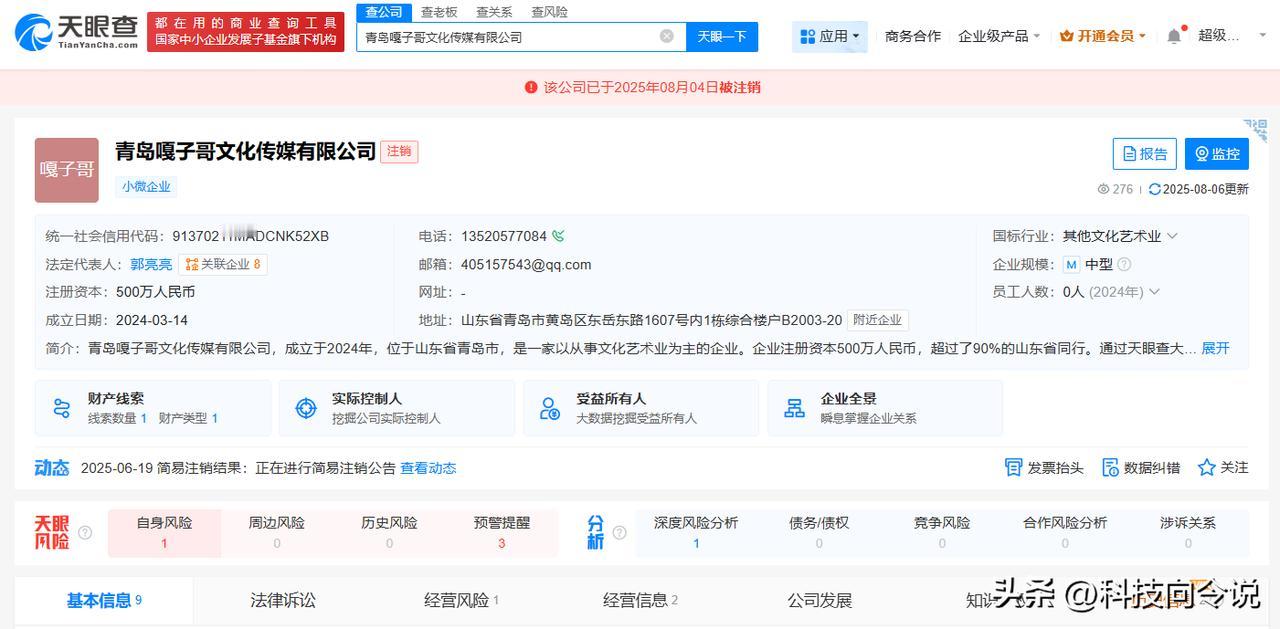The image size is (1280, 629).
Task: Click the refresh icon beside 2025-08-06更新
Action: click(x=1155, y=189)
